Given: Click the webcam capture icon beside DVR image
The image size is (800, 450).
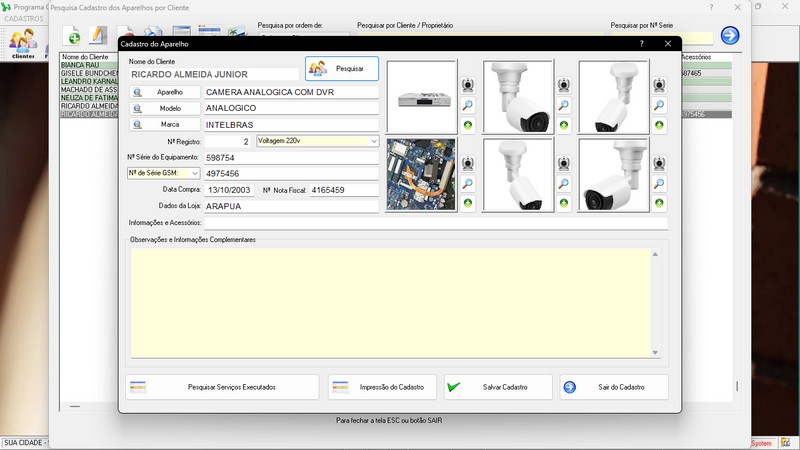Looking at the screenshot, I should [467, 85].
